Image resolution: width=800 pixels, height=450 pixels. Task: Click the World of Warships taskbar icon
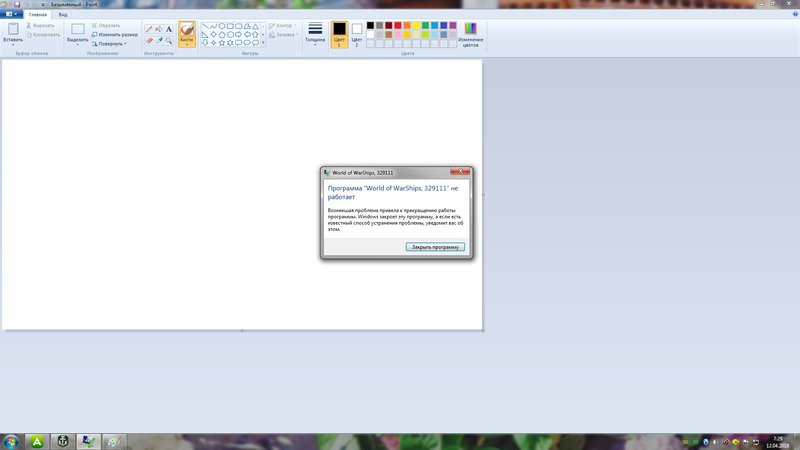pos(63,442)
